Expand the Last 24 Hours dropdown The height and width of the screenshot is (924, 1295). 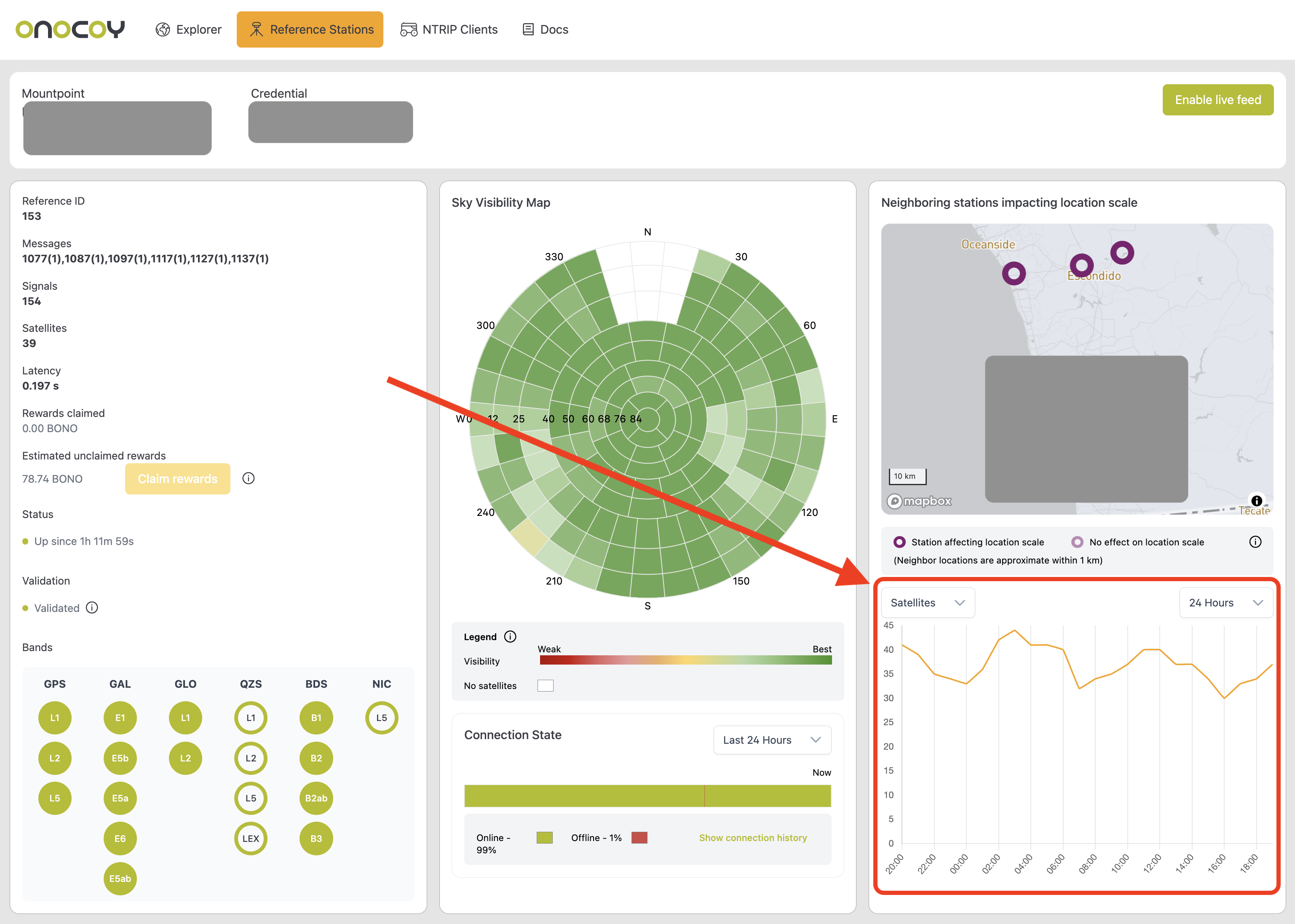tap(771, 740)
